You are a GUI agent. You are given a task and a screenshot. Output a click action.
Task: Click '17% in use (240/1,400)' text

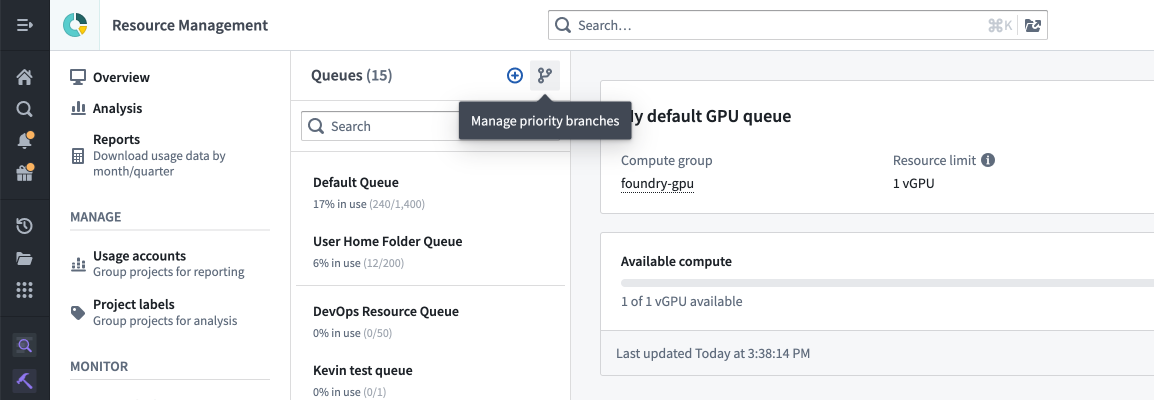coord(369,204)
